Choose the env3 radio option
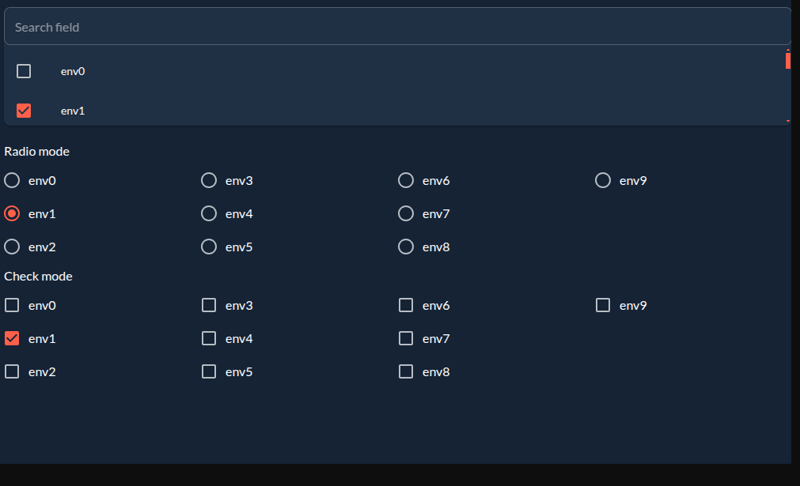The image size is (800, 486). tap(209, 181)
